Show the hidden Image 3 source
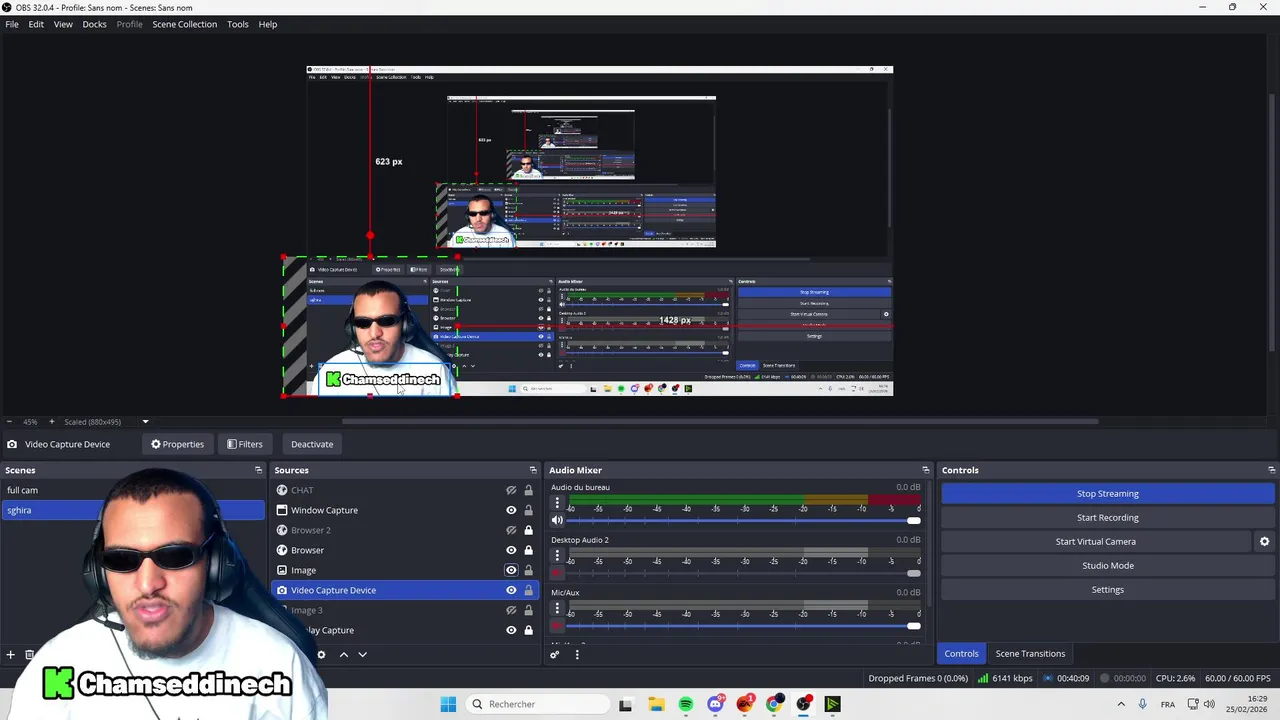This screenshot has width=1280, height=720. tap(511, 610)
